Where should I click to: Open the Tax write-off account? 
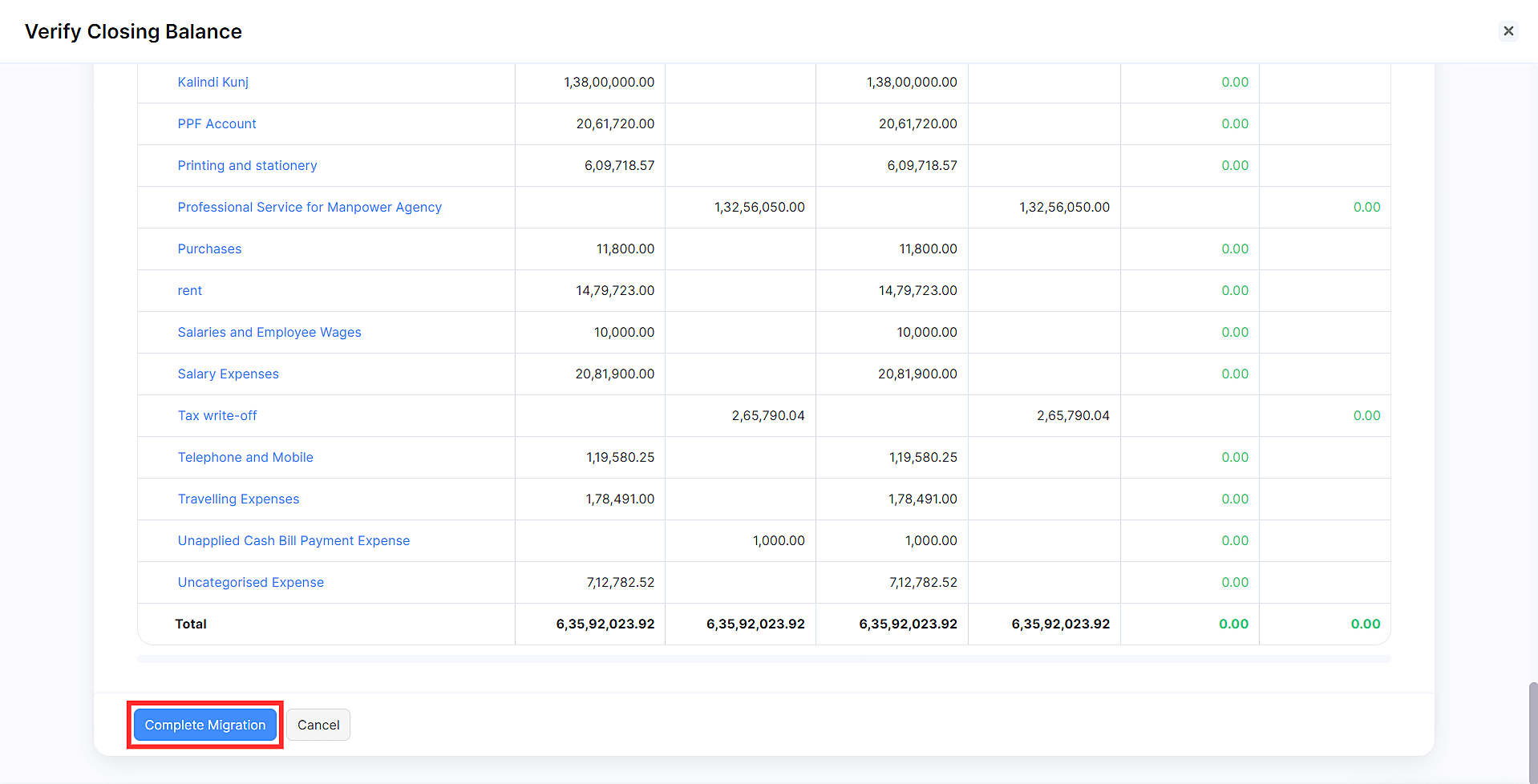click(217, 416)
